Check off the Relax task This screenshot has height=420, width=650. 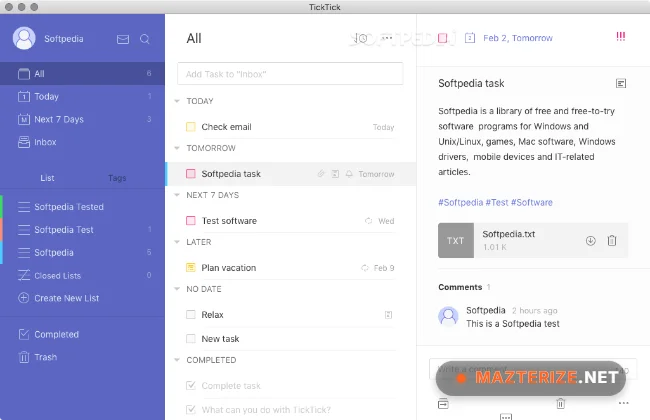click(x=191, y=315)
